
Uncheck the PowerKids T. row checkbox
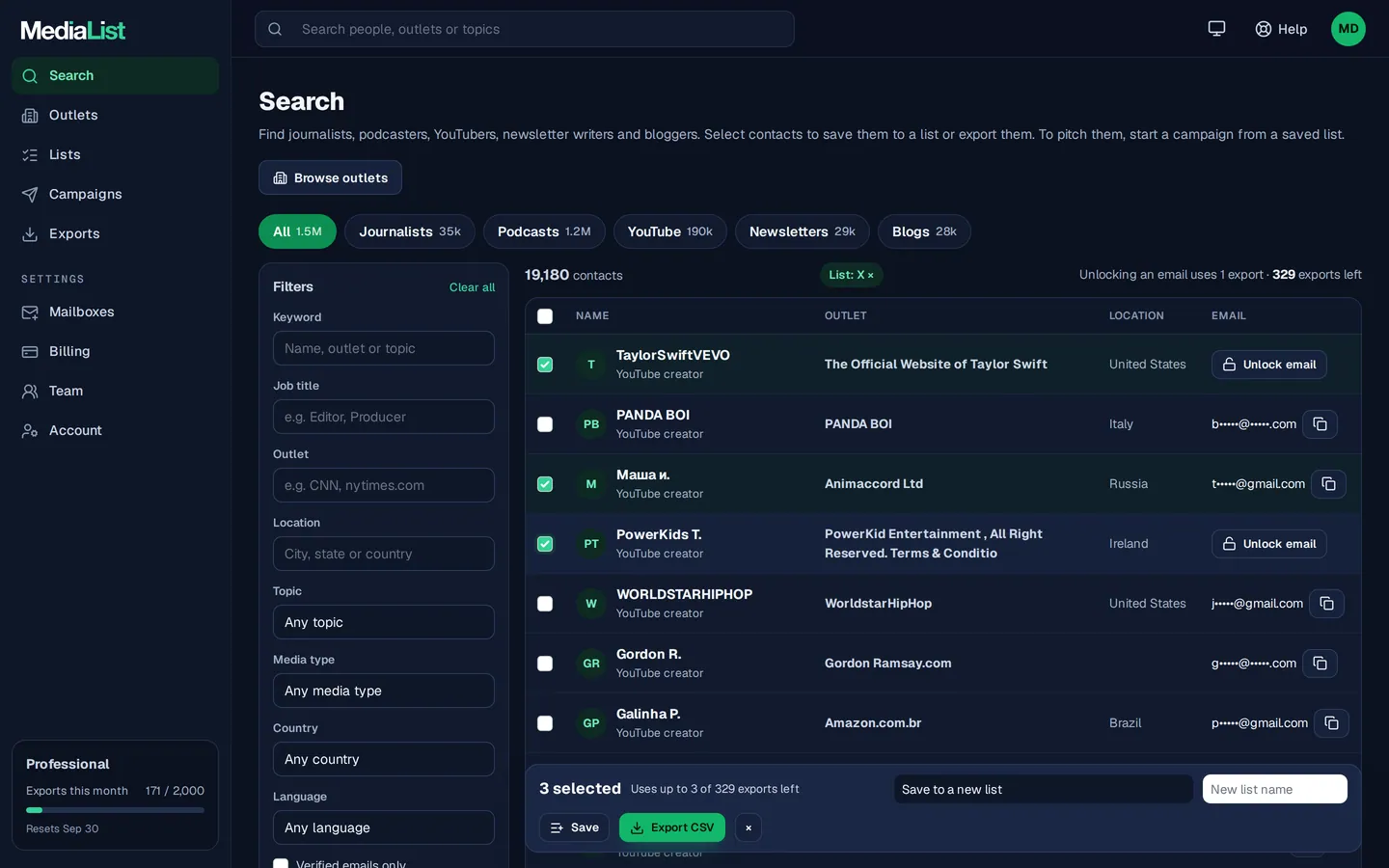(x=545, y=544)
